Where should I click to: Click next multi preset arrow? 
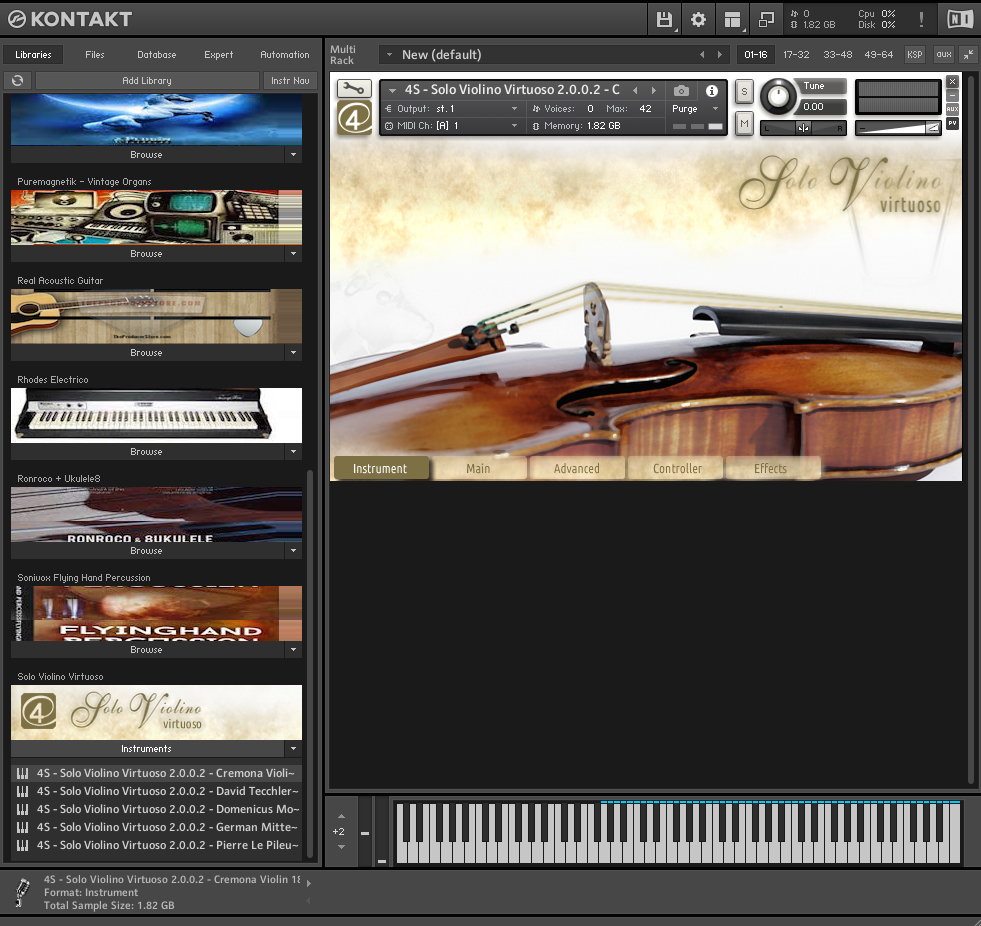(719, 54)
